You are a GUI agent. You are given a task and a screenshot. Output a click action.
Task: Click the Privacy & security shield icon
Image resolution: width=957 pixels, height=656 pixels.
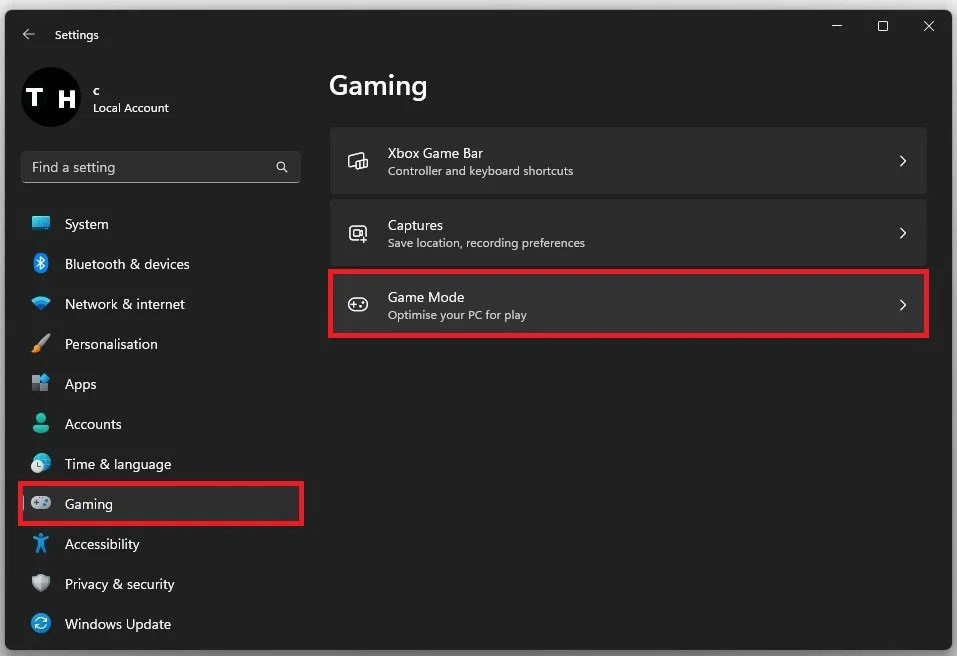tap(40, 584)
